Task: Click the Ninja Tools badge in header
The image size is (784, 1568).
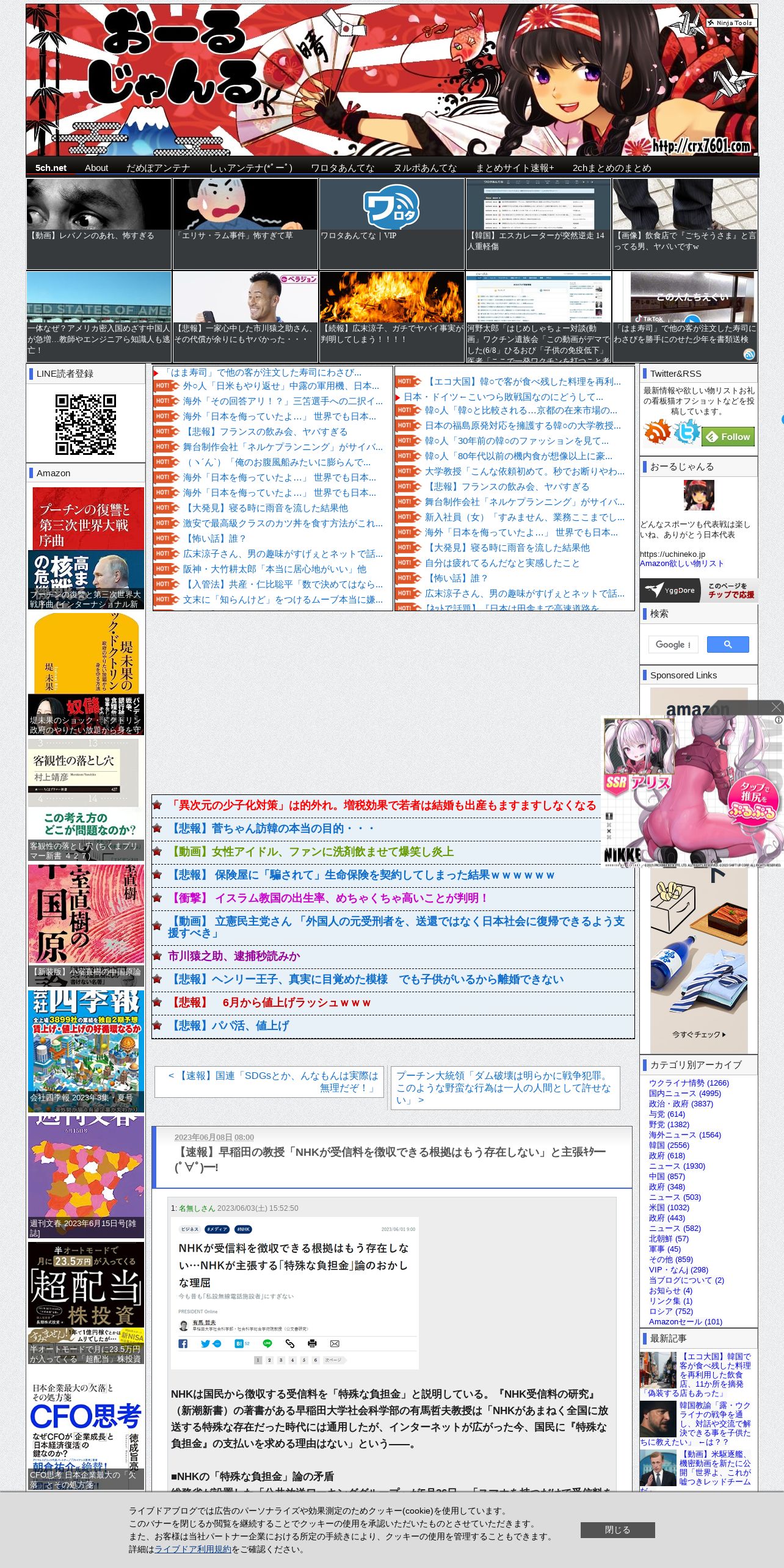Action: (x=731, y=23)
